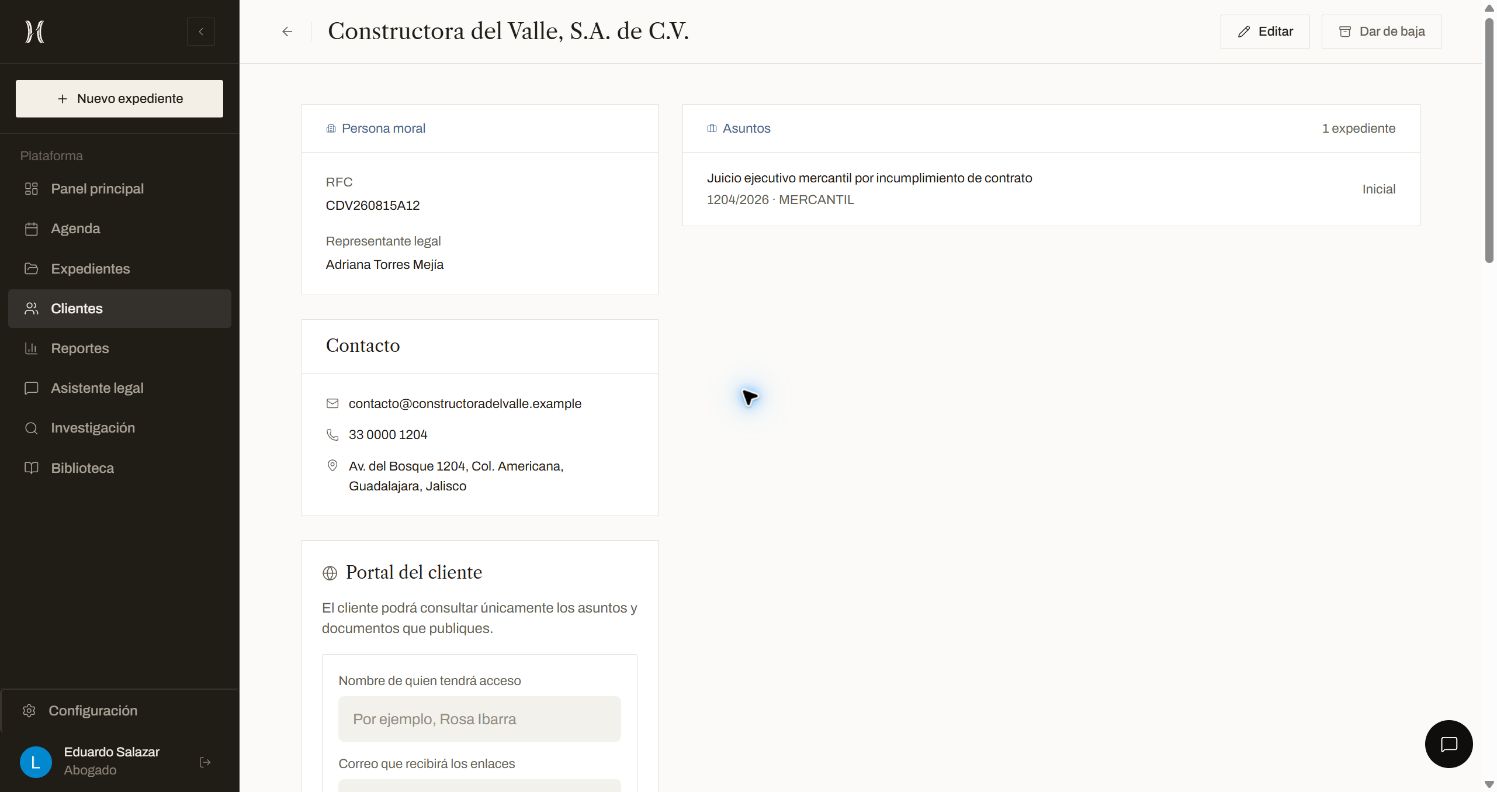This screenshot has height=792, width=1497.
Task: Click the email contacto@constructoradelvalle.example
Action: tap(465, 404)
